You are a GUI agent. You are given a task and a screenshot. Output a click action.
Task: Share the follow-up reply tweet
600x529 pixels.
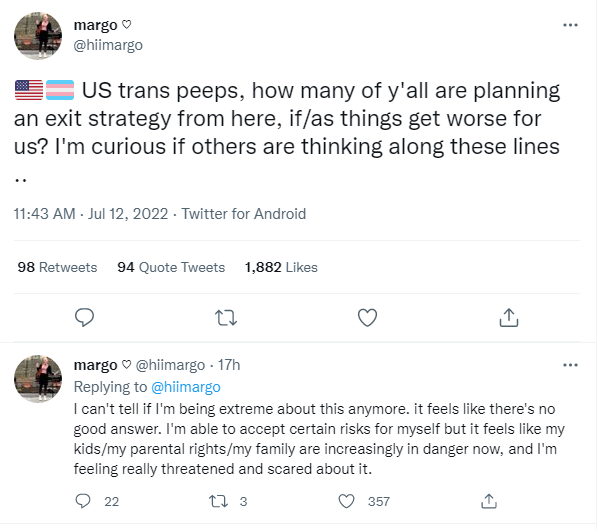(489, 500)
